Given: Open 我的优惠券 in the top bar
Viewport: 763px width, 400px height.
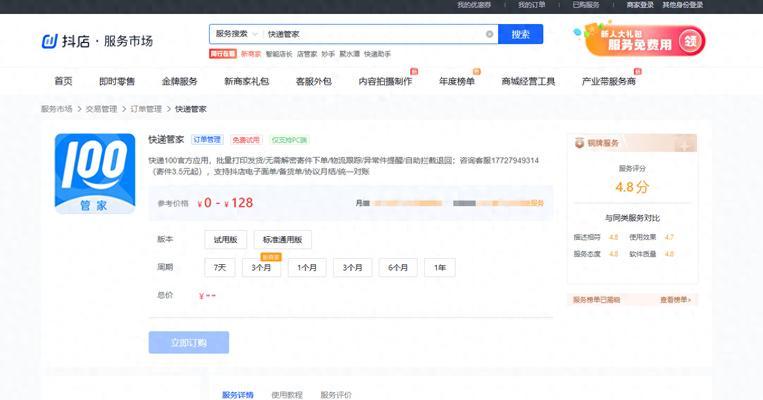Looking at the screenshot, I should (473, 5).
